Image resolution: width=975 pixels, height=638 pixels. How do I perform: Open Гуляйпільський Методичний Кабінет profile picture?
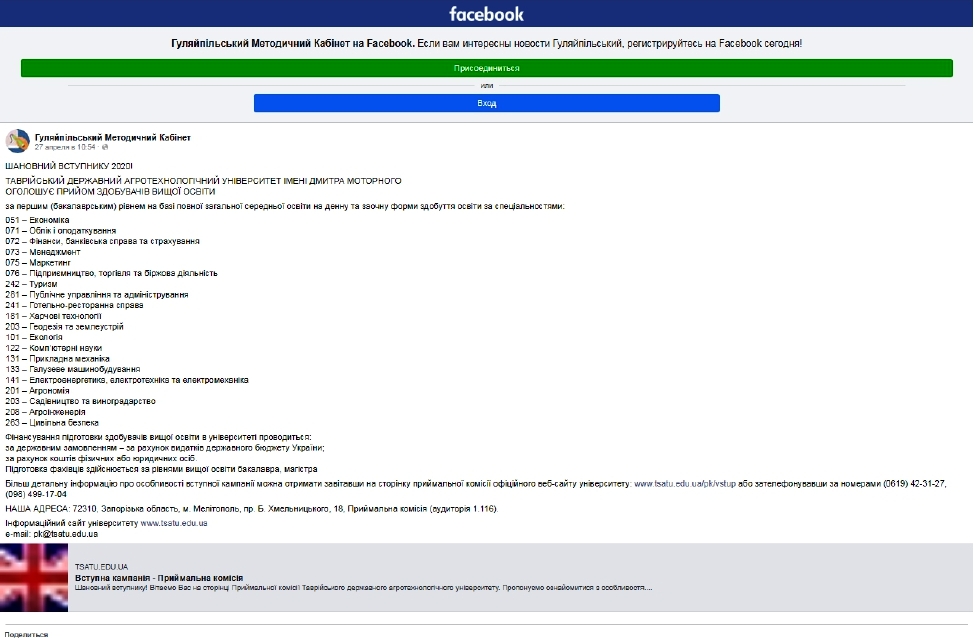coord(17,141)
